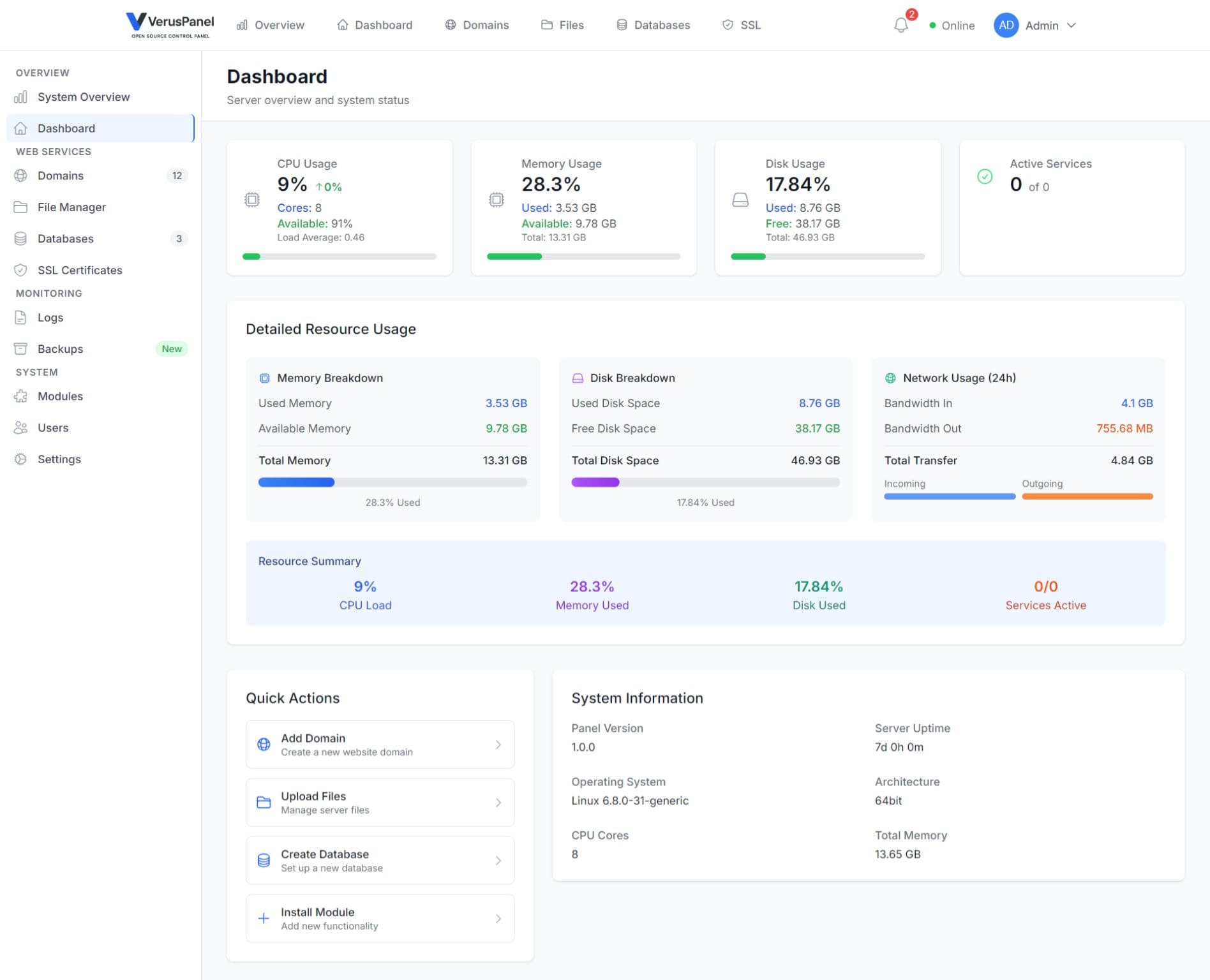Expand the Add Domain quick action chevron
Viewport: 1210px width, 980px height.
tap(498, 745)
